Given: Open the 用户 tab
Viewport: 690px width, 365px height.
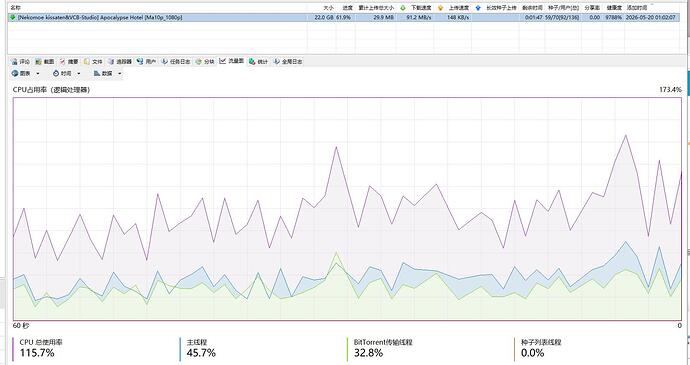Looking at the screenshot, I should tap(147, 62).
